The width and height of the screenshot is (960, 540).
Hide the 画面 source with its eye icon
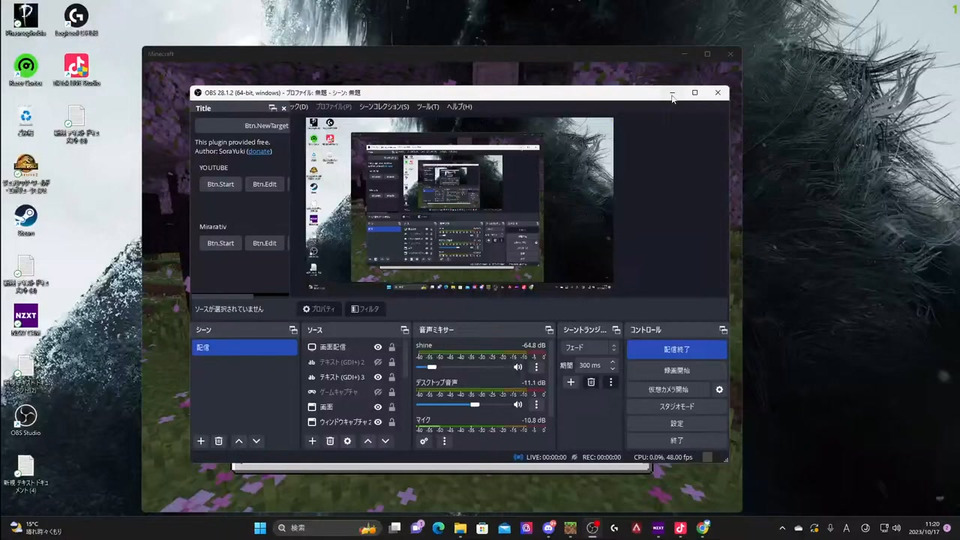[378, 407]
